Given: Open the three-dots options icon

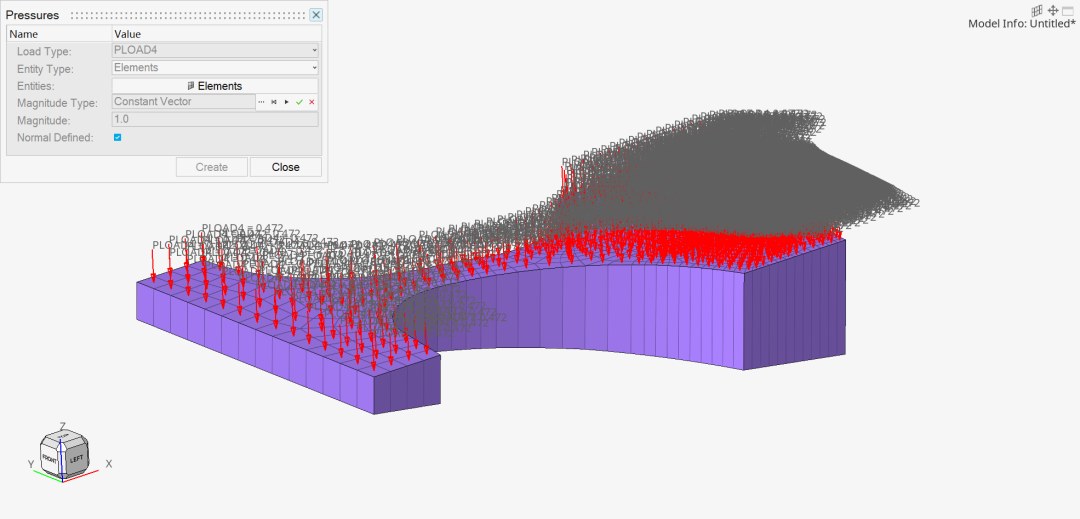Looking at the screenshot, I should 262,102.
